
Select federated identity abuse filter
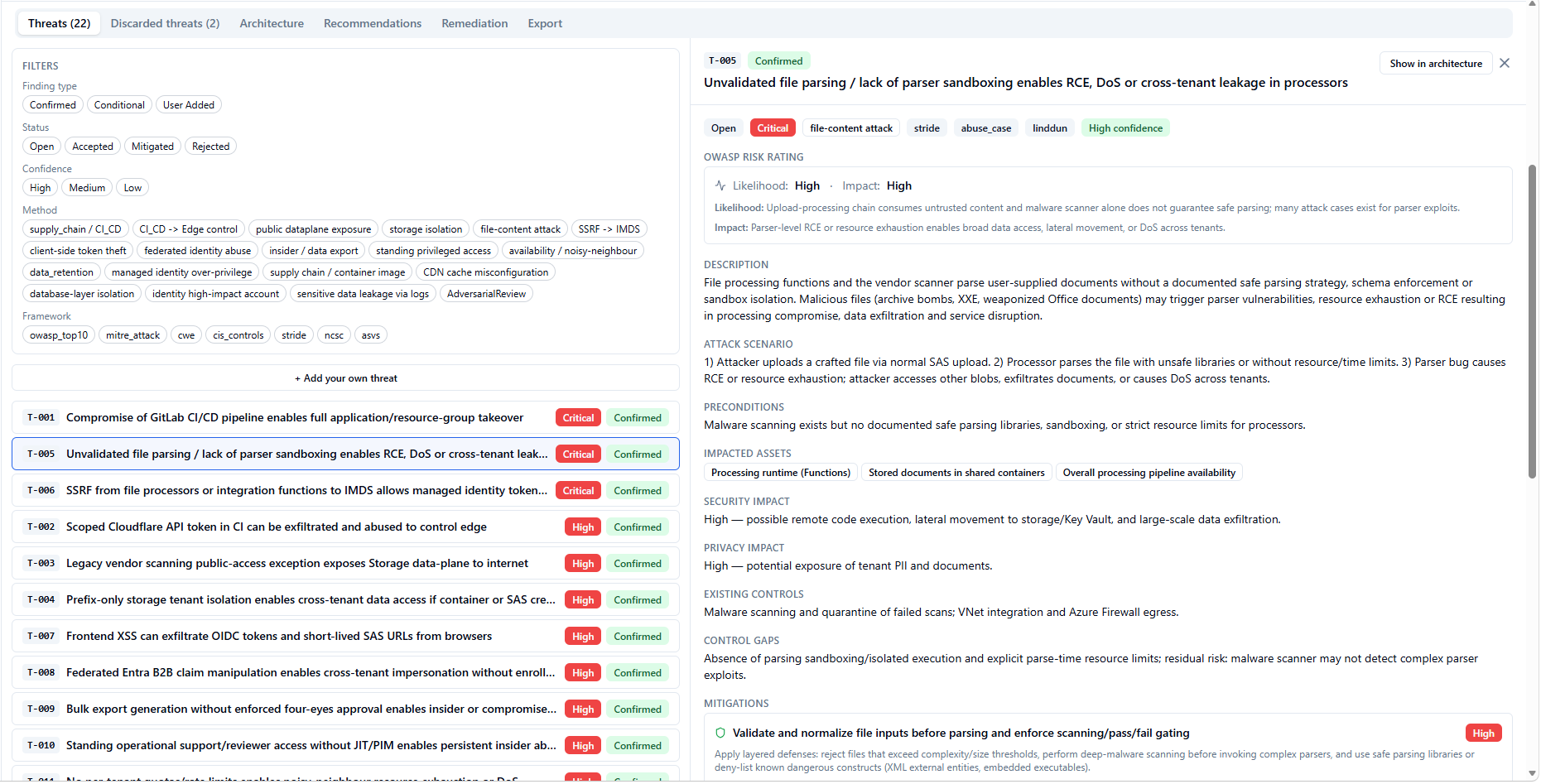tap(198, 251)
